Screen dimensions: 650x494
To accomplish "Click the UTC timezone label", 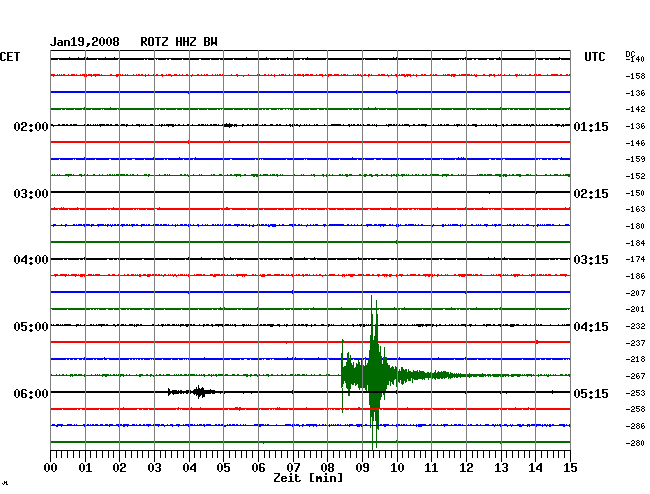I will click(594, 57).
